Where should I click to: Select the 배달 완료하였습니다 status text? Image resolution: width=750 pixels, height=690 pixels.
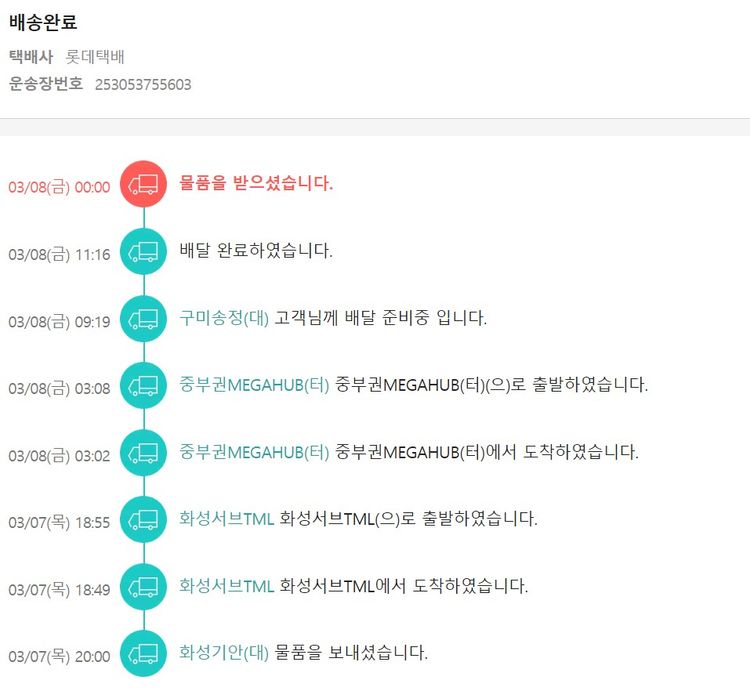tap(255, 251)
